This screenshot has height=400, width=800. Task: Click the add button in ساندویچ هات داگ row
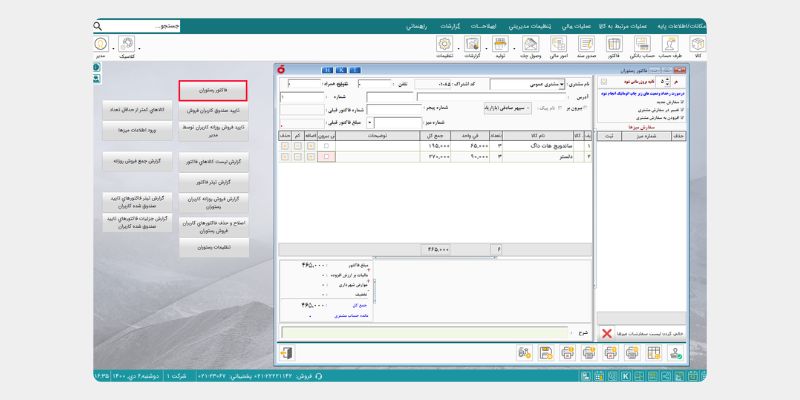point(311,146)
